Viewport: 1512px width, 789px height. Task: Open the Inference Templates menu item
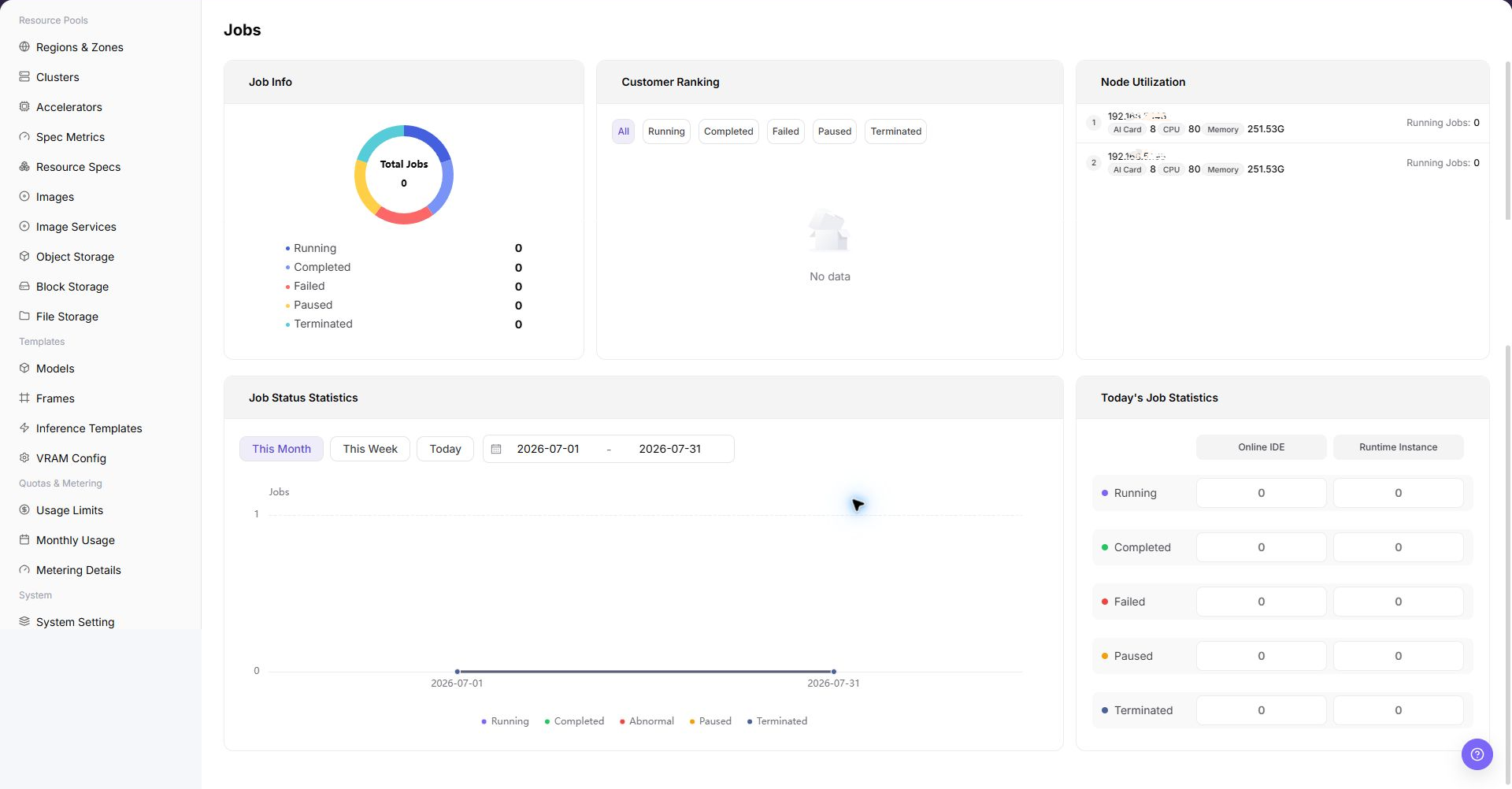(89, 428)
